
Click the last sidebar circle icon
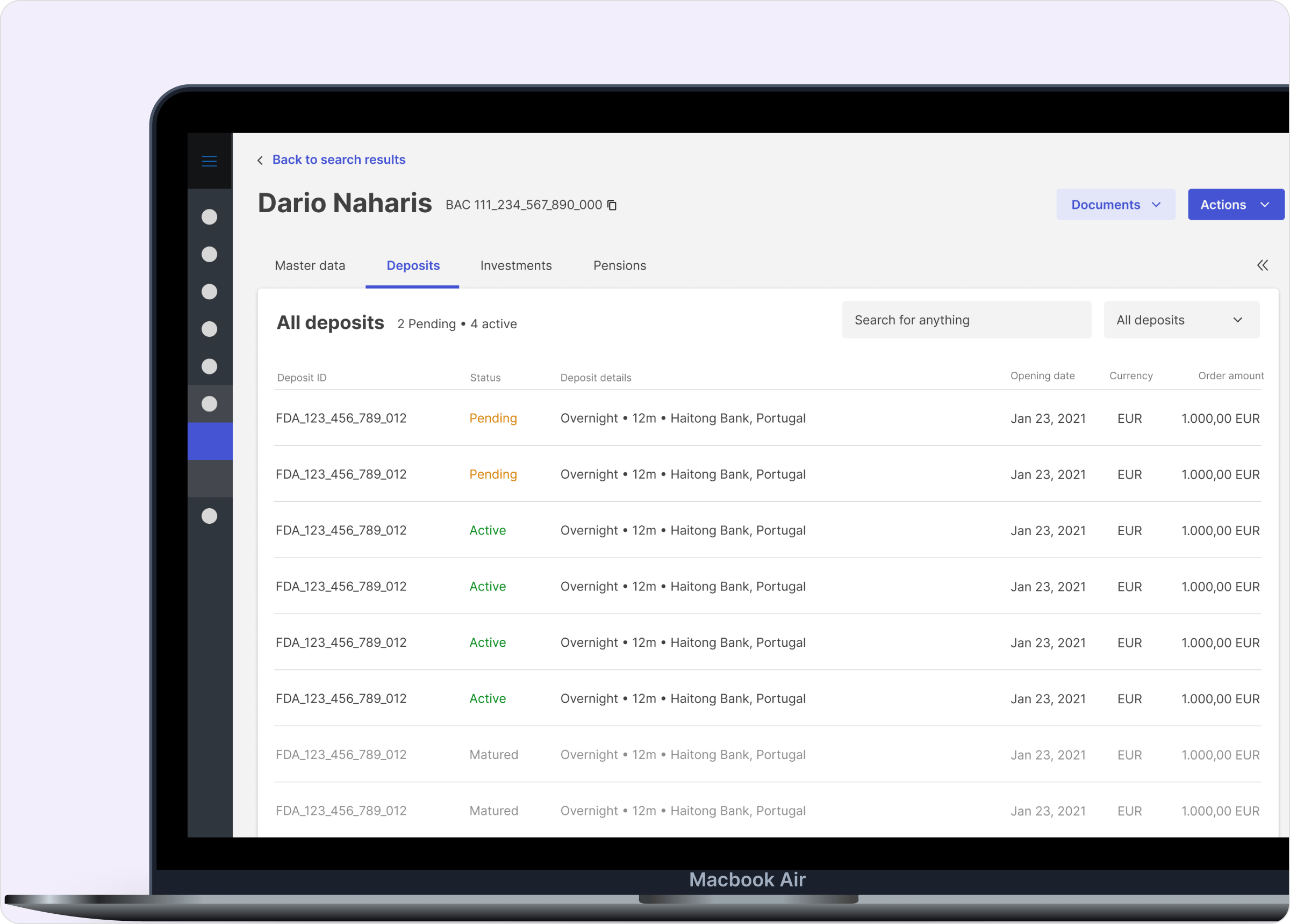209,516
